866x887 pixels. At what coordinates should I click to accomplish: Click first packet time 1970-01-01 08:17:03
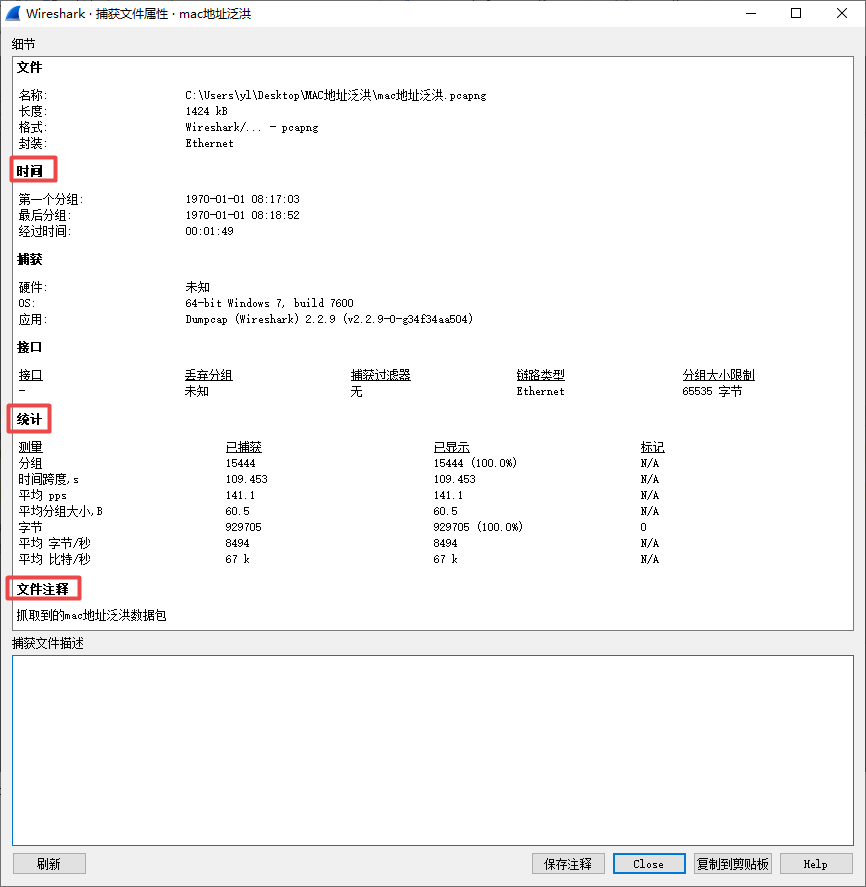click(242, 199)
